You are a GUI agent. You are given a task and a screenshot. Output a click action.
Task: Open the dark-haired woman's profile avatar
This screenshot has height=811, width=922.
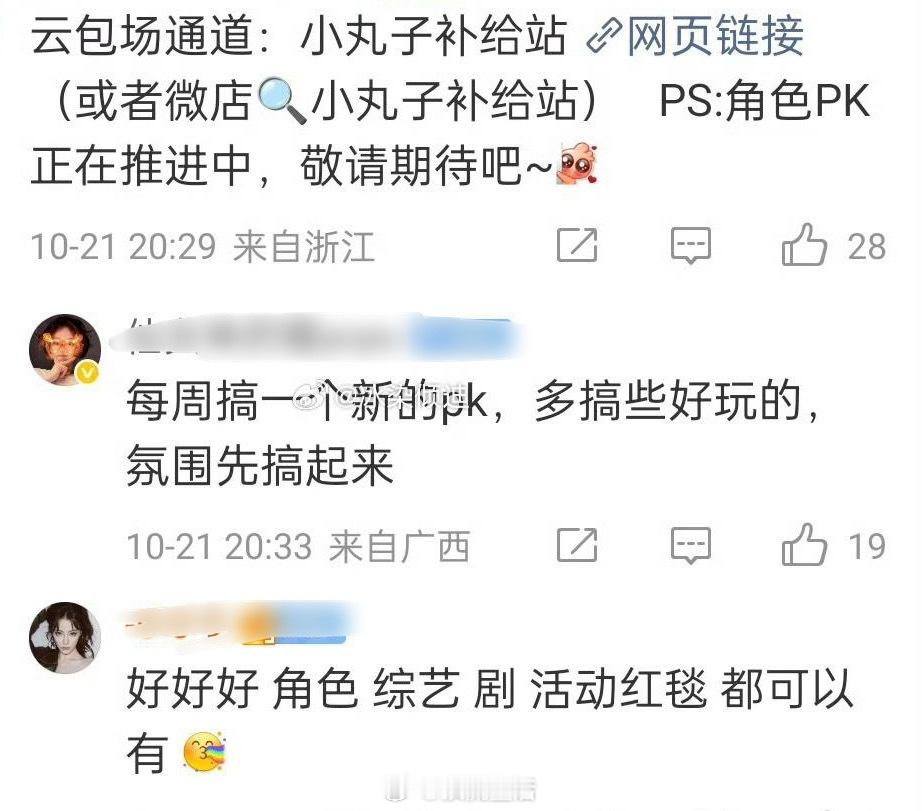[65, 637]
